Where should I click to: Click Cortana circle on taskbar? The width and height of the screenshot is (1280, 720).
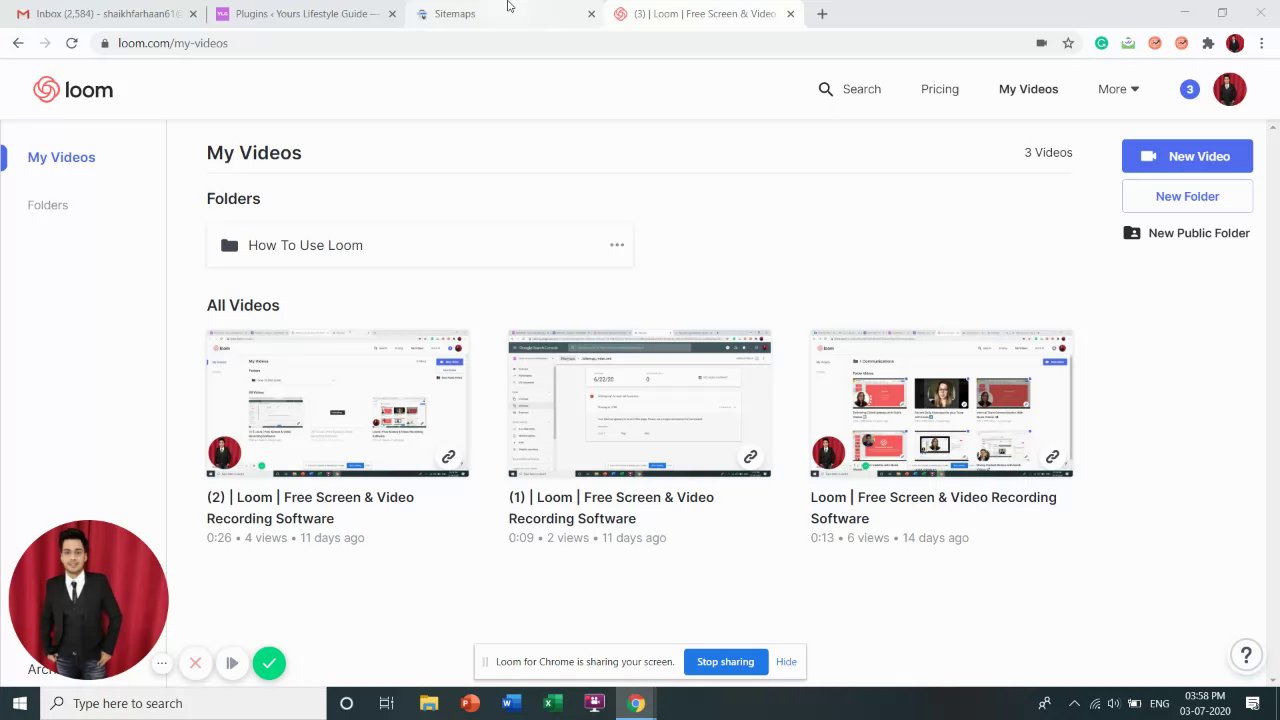click(x=346, y=703)
